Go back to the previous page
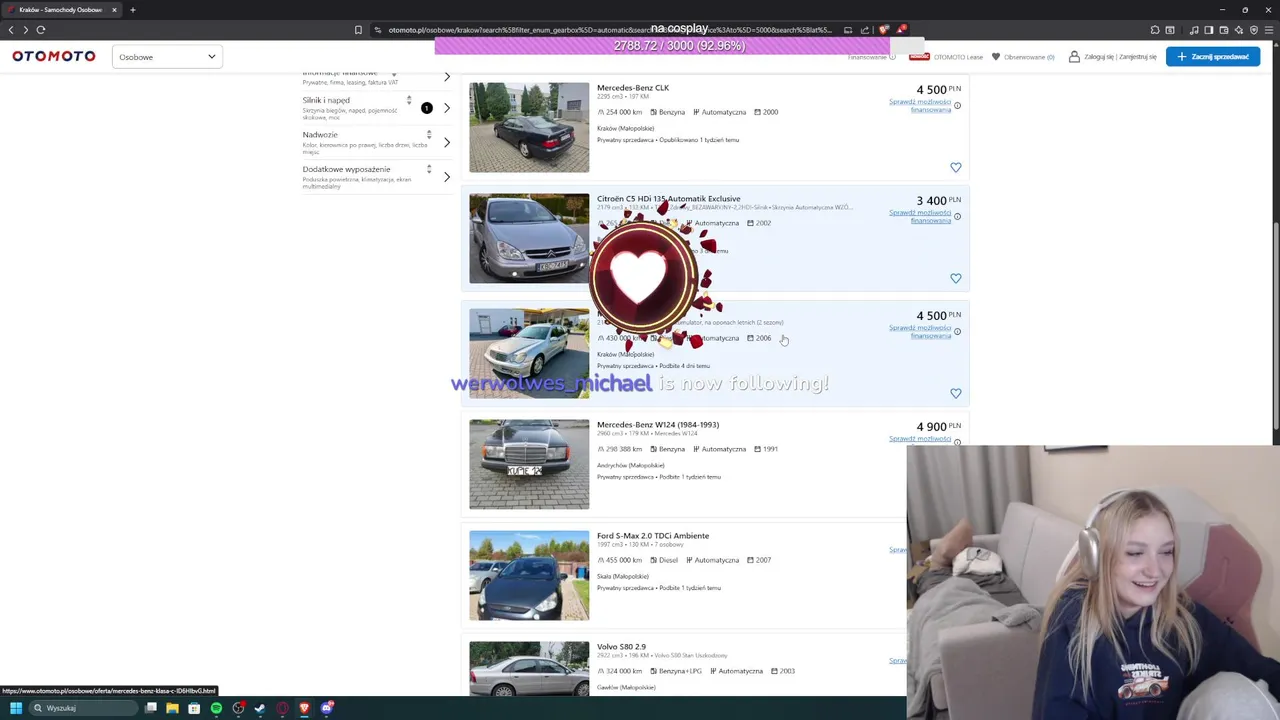The image size is (1280, 720). click(x=11, y=30)
